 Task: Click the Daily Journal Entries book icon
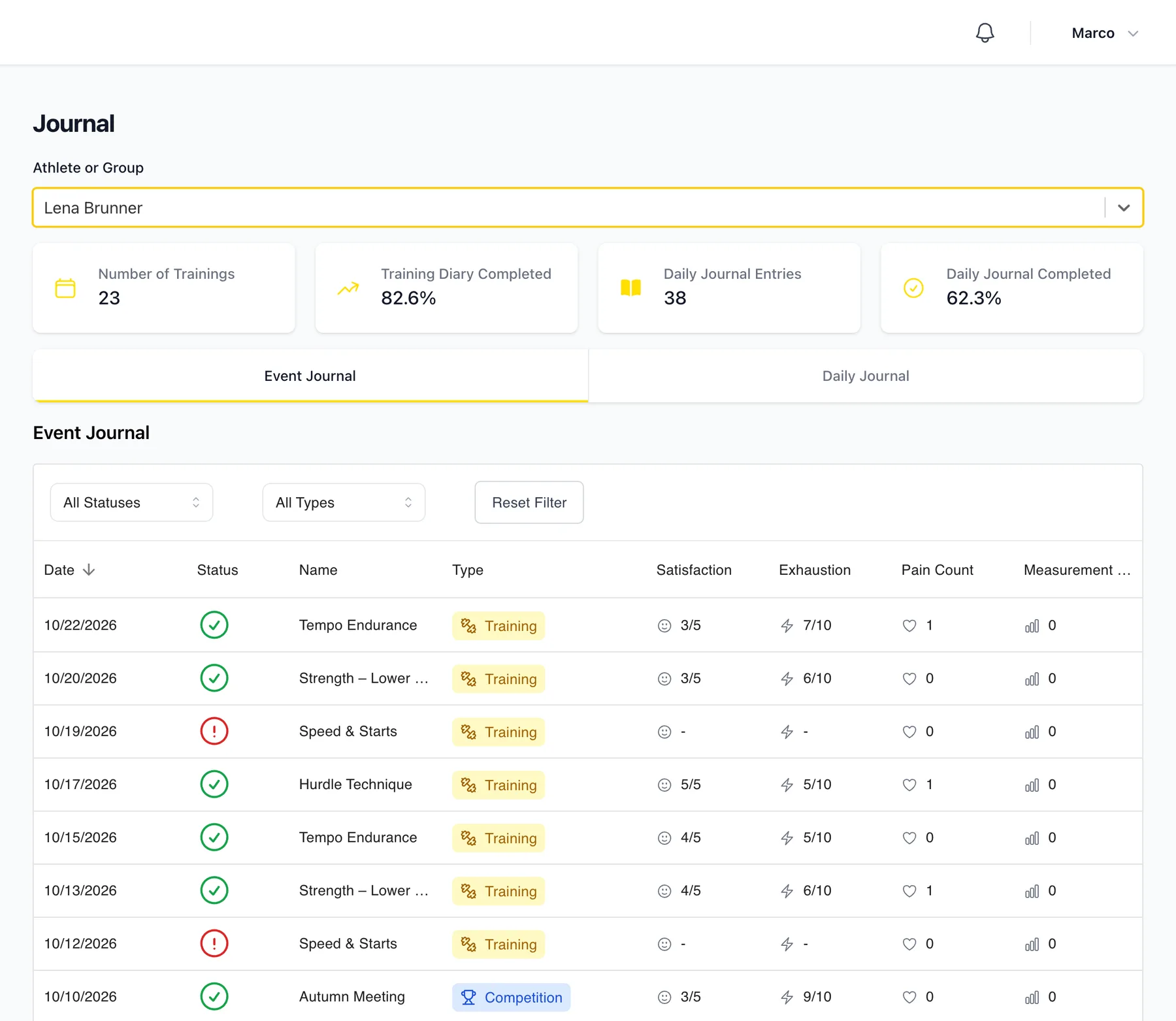coord(631,288)
